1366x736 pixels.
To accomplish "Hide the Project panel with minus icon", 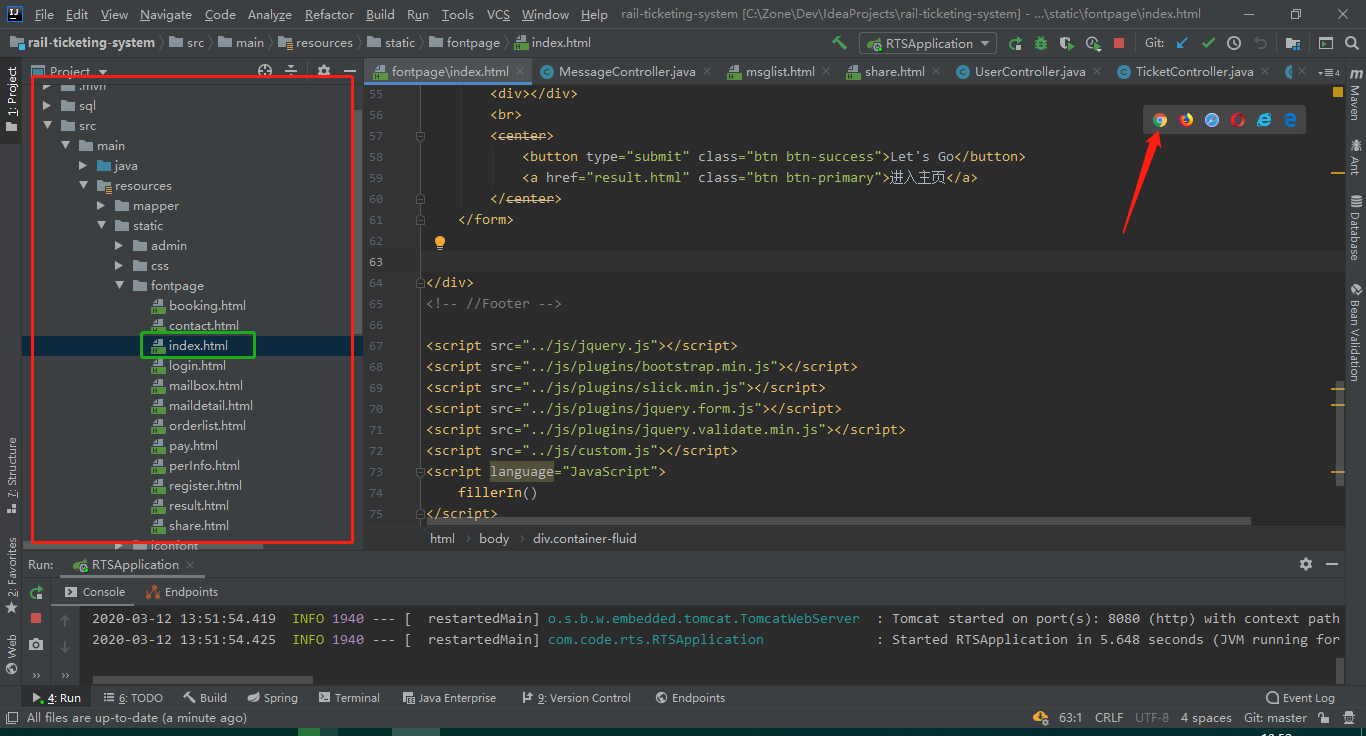I will coord(349,71).
